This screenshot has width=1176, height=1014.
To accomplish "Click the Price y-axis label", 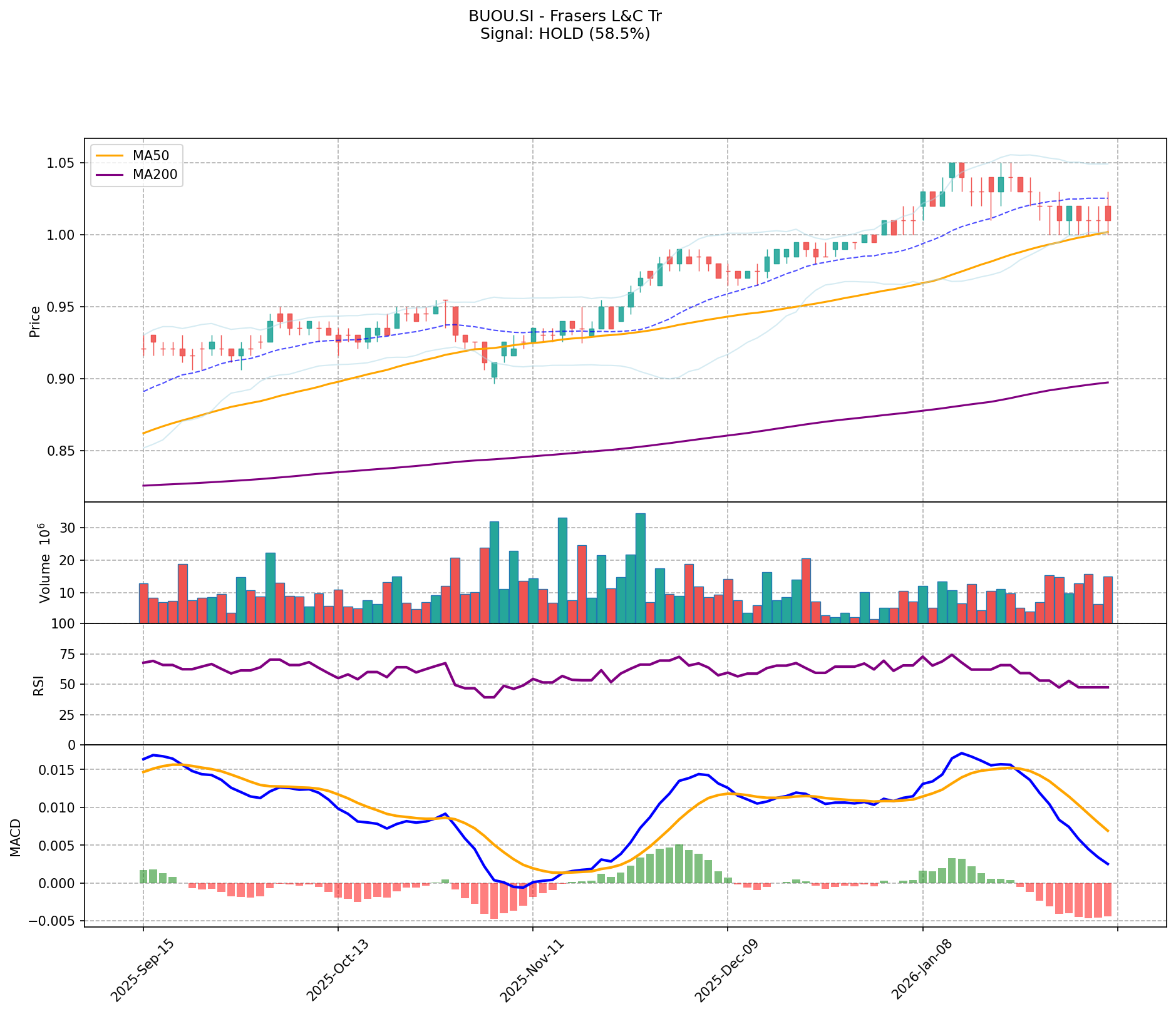I will 36,321.
